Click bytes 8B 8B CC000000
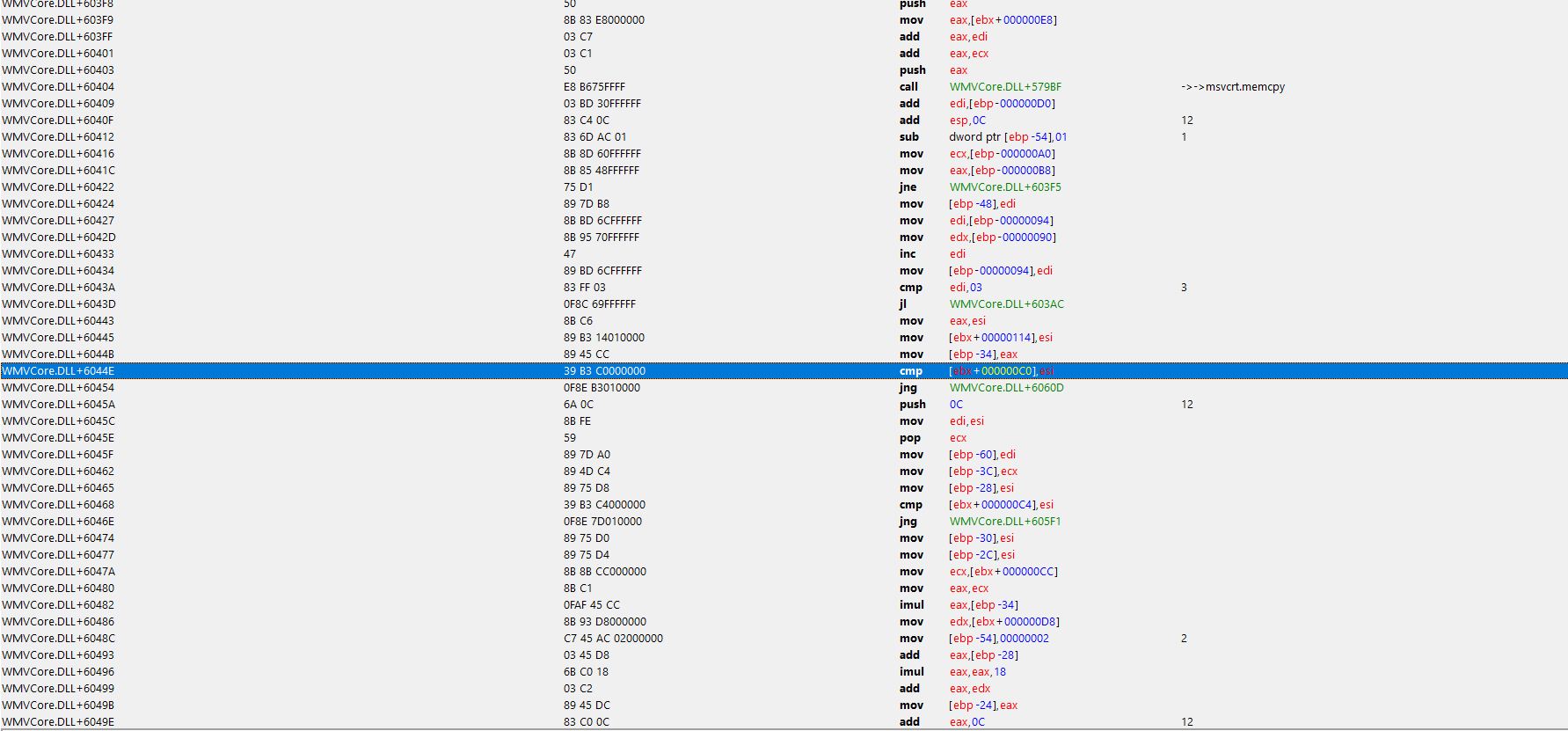Image resolution: width=1568 pixels, height=731 pixels. [605, 572]
